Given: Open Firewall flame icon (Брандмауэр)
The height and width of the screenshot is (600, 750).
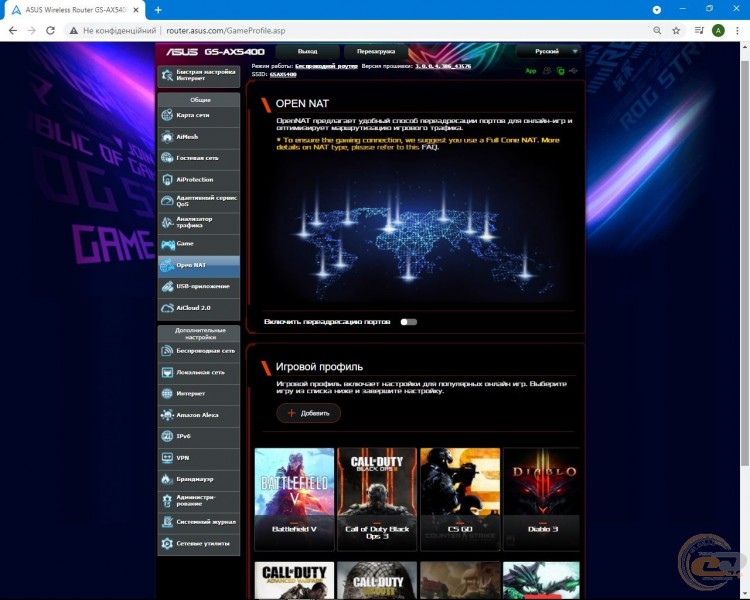Looking at the screenshot, I should pos(167,479).
